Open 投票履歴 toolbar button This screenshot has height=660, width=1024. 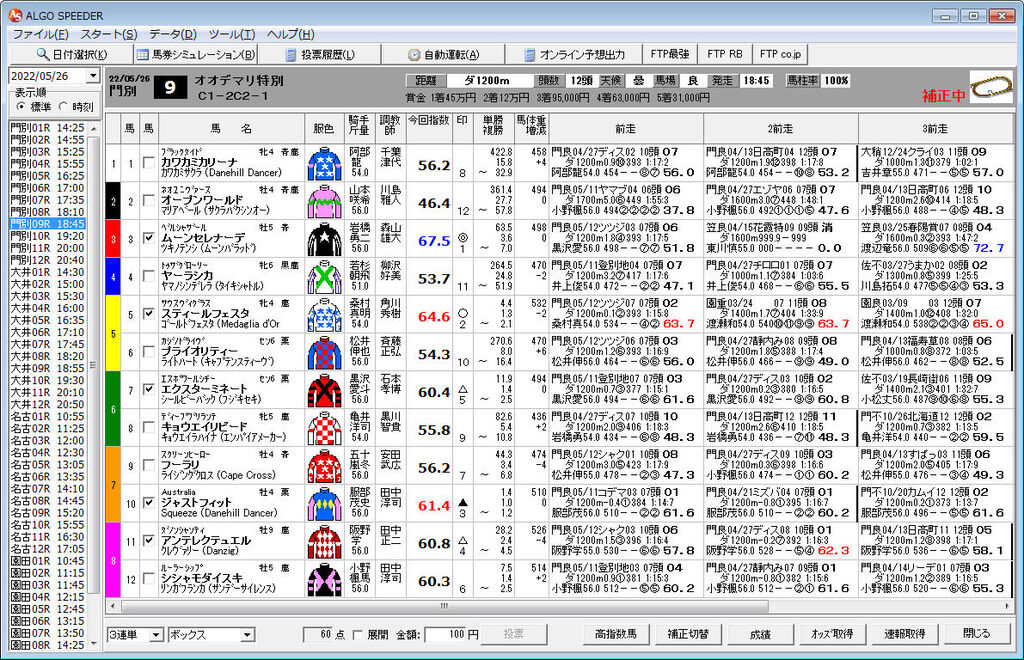[320, 54]
